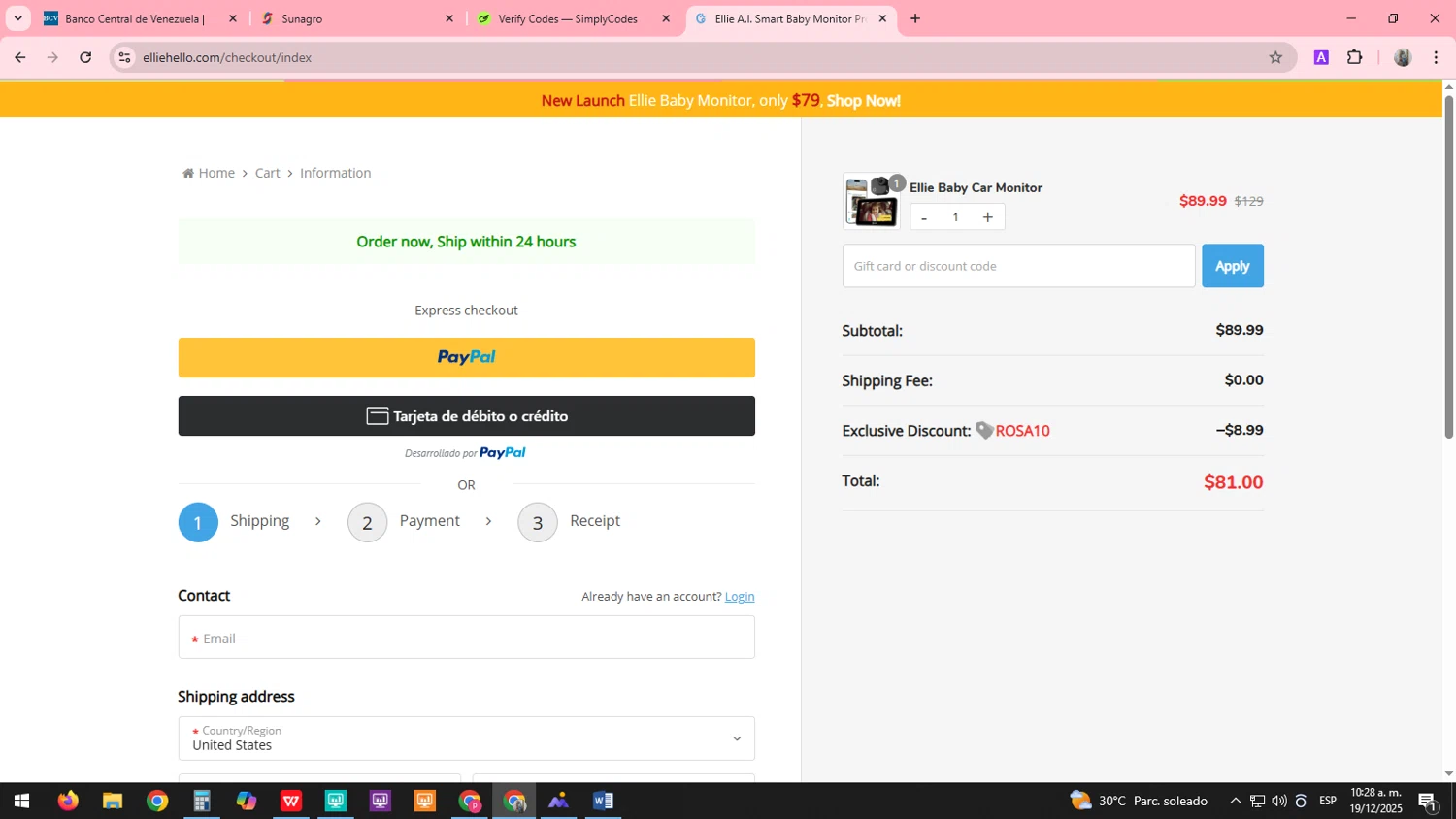This screenshot has width=1456, height=819.
Task: Switch the ESP keyboard language
Action: 1328,801
